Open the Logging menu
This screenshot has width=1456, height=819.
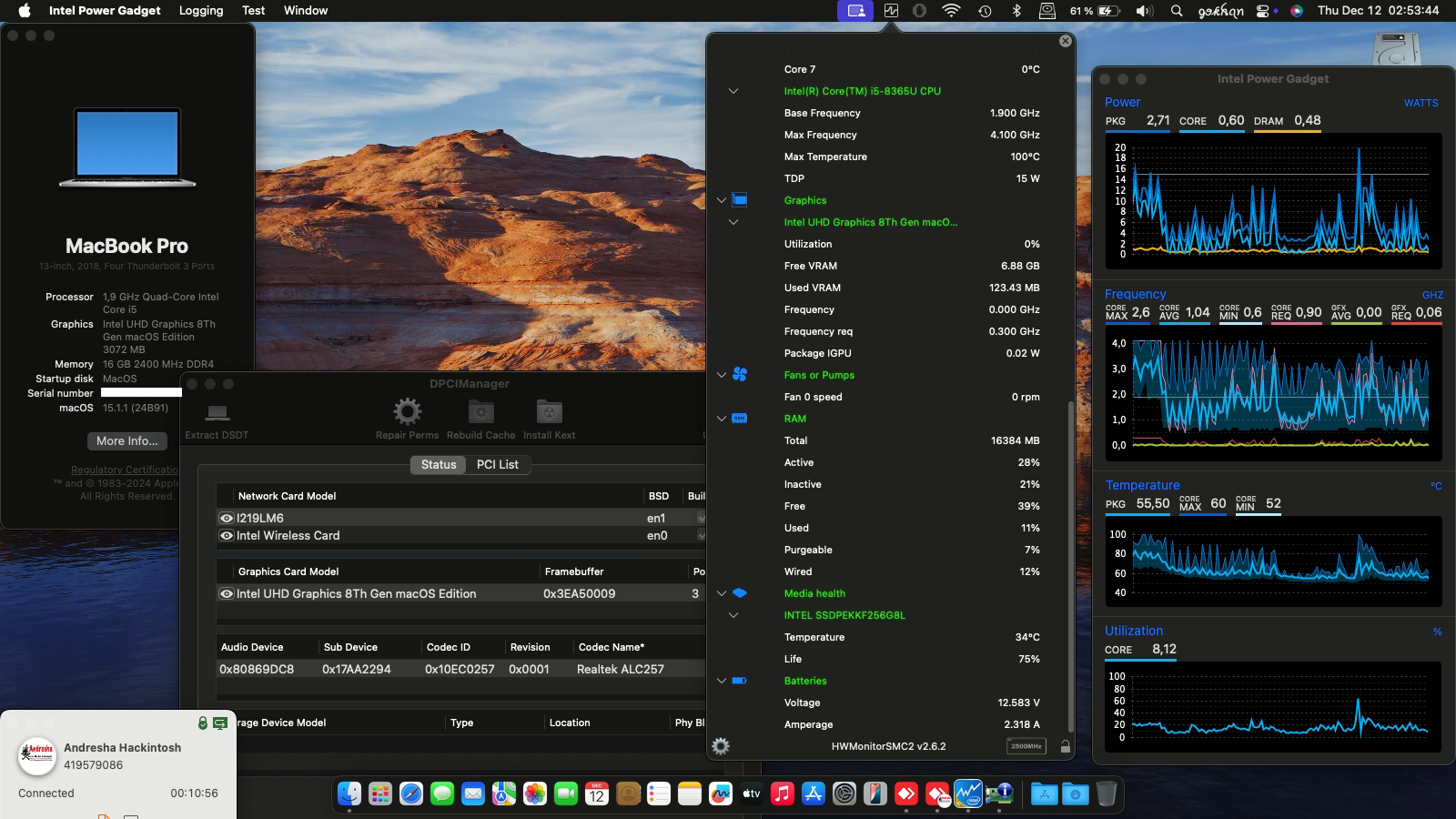200,10
